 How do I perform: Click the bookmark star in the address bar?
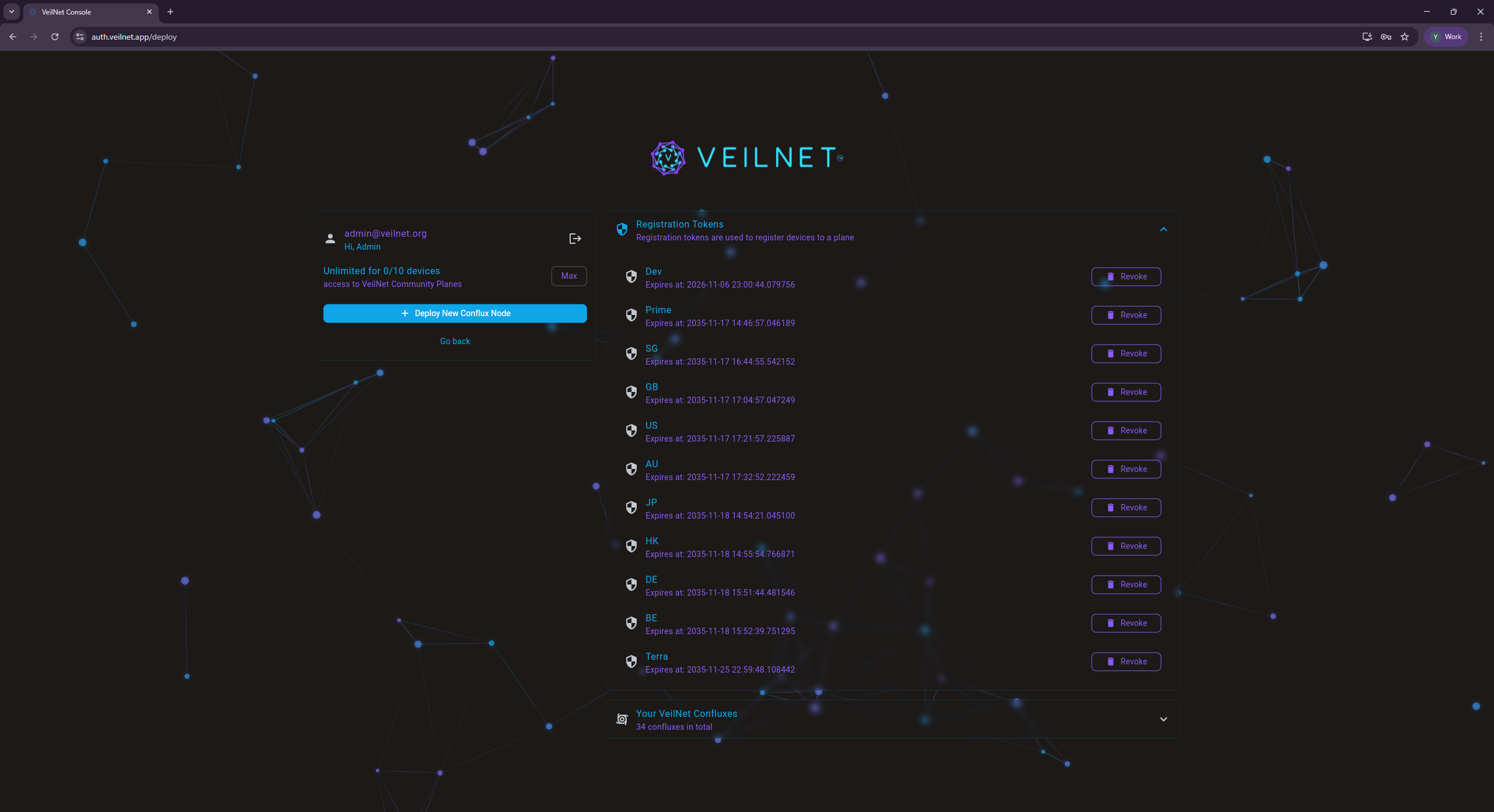(1405, 36)
